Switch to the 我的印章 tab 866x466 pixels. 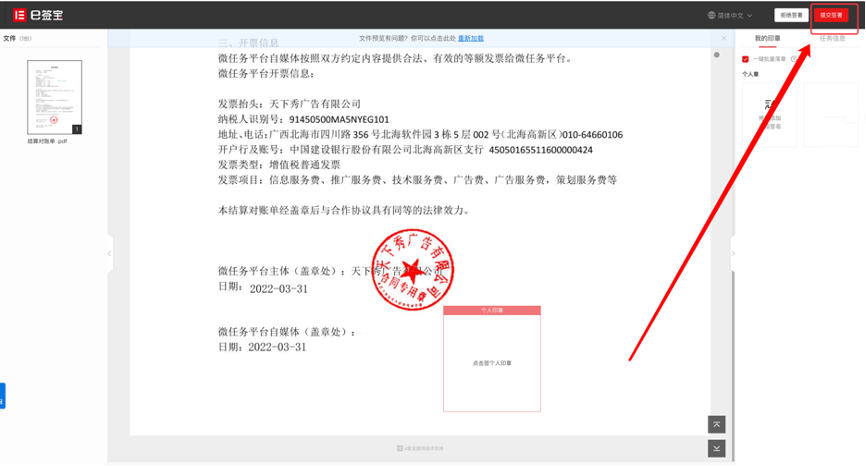tap(767, 39)
